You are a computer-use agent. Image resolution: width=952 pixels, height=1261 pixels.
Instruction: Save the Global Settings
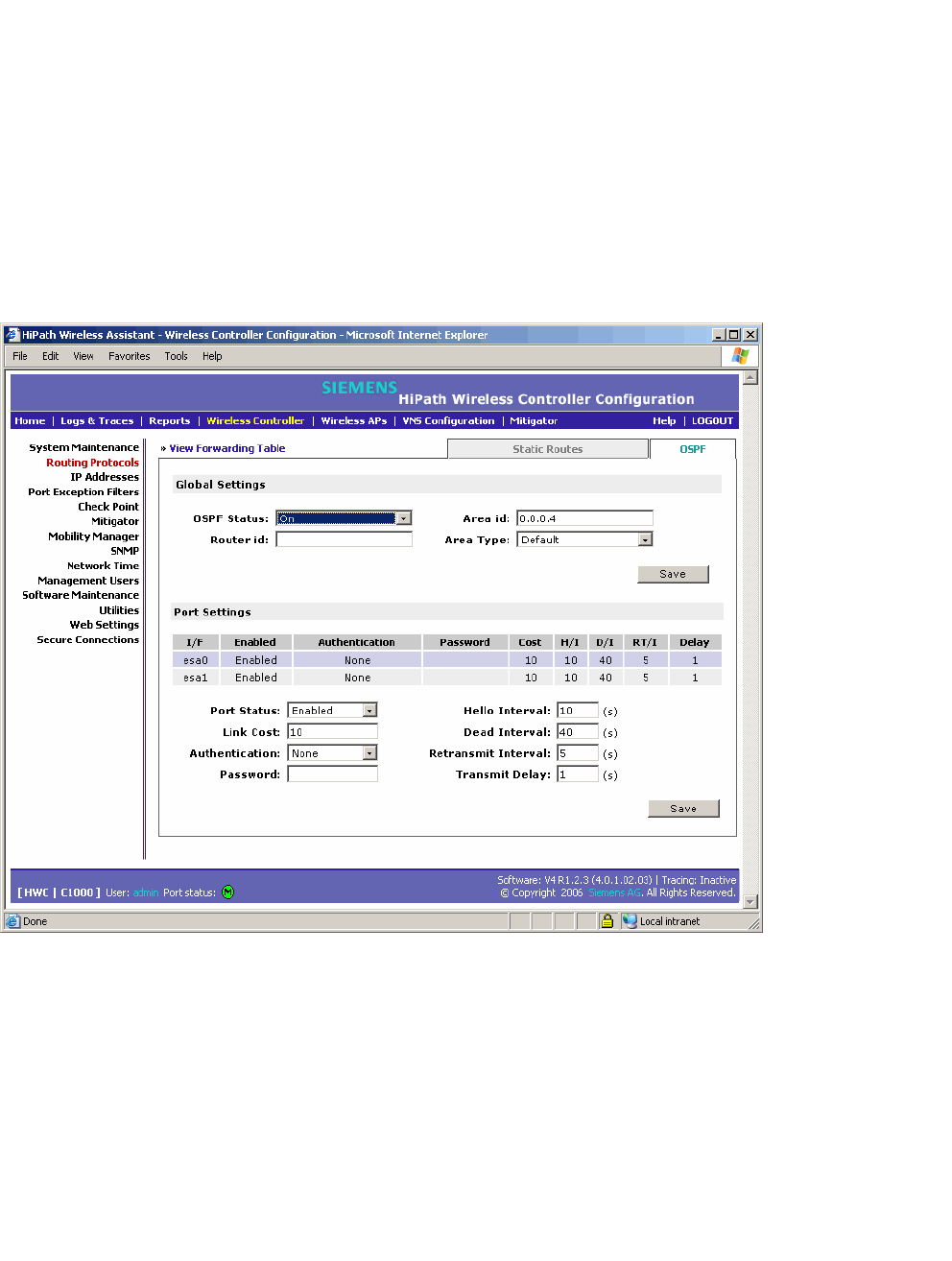[x=673, y=574]
